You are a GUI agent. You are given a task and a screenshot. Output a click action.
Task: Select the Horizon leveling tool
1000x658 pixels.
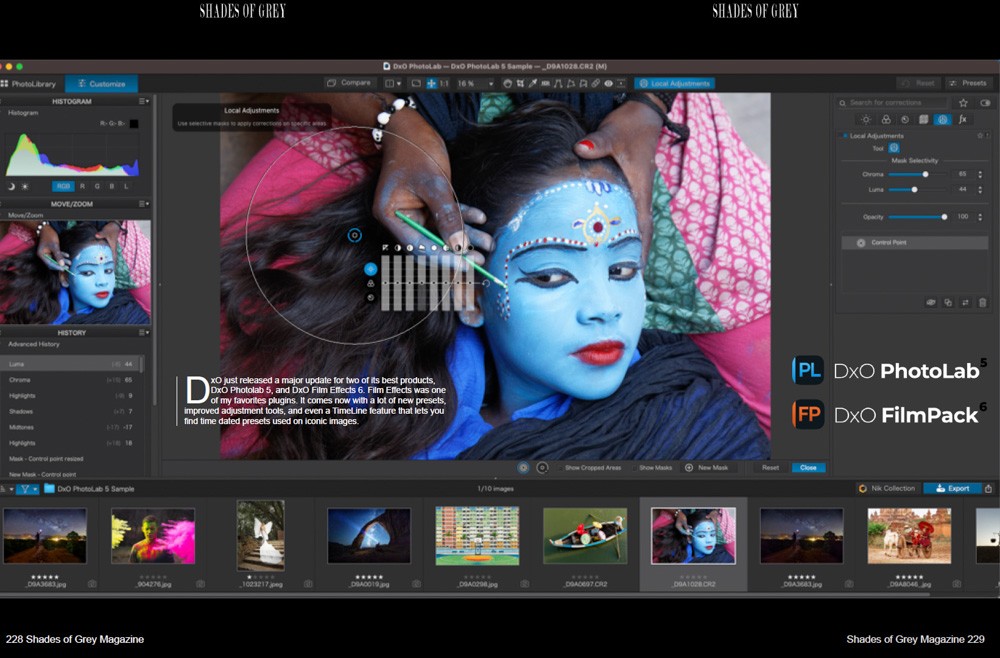click(545, 84)
